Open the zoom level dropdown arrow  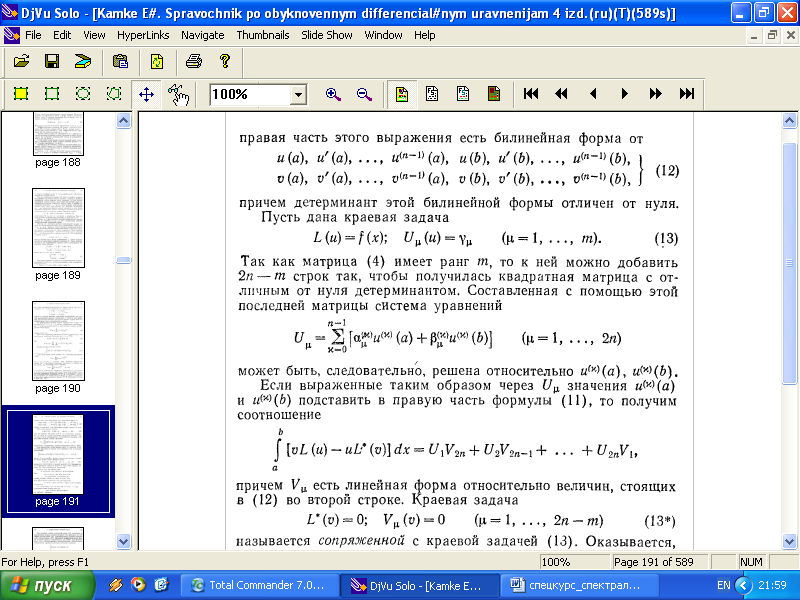[298, 95]
